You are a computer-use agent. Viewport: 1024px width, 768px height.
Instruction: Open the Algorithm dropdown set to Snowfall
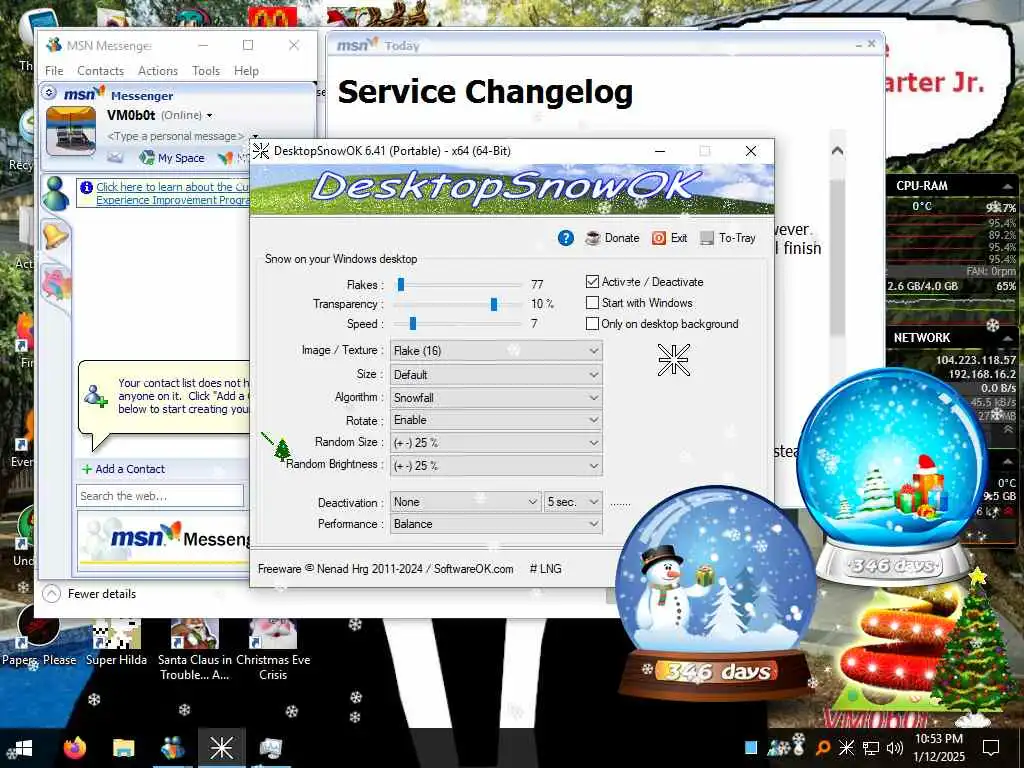pos(496,398)
